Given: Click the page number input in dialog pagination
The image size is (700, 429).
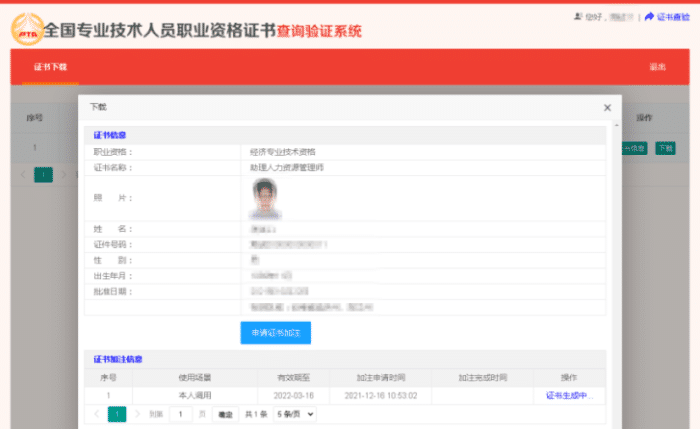Looking at the screenshot, I should click(181, 414).
